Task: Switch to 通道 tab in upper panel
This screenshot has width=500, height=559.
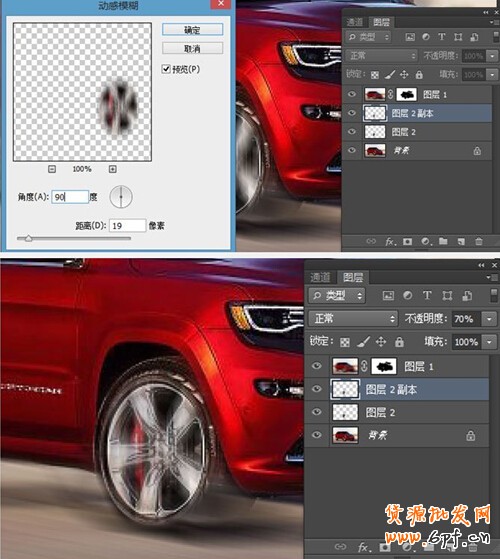Action: point(355,22)
